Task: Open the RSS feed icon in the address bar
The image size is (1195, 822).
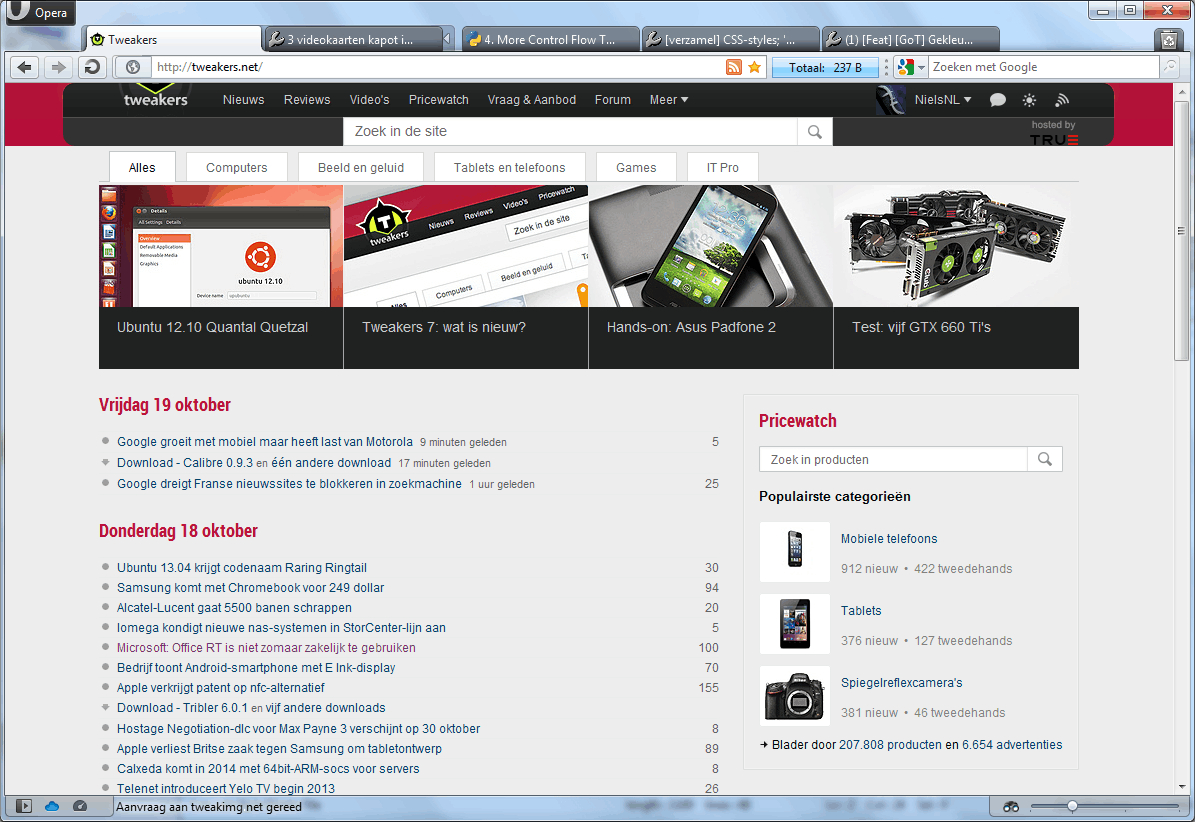Action: click(733, 67)
